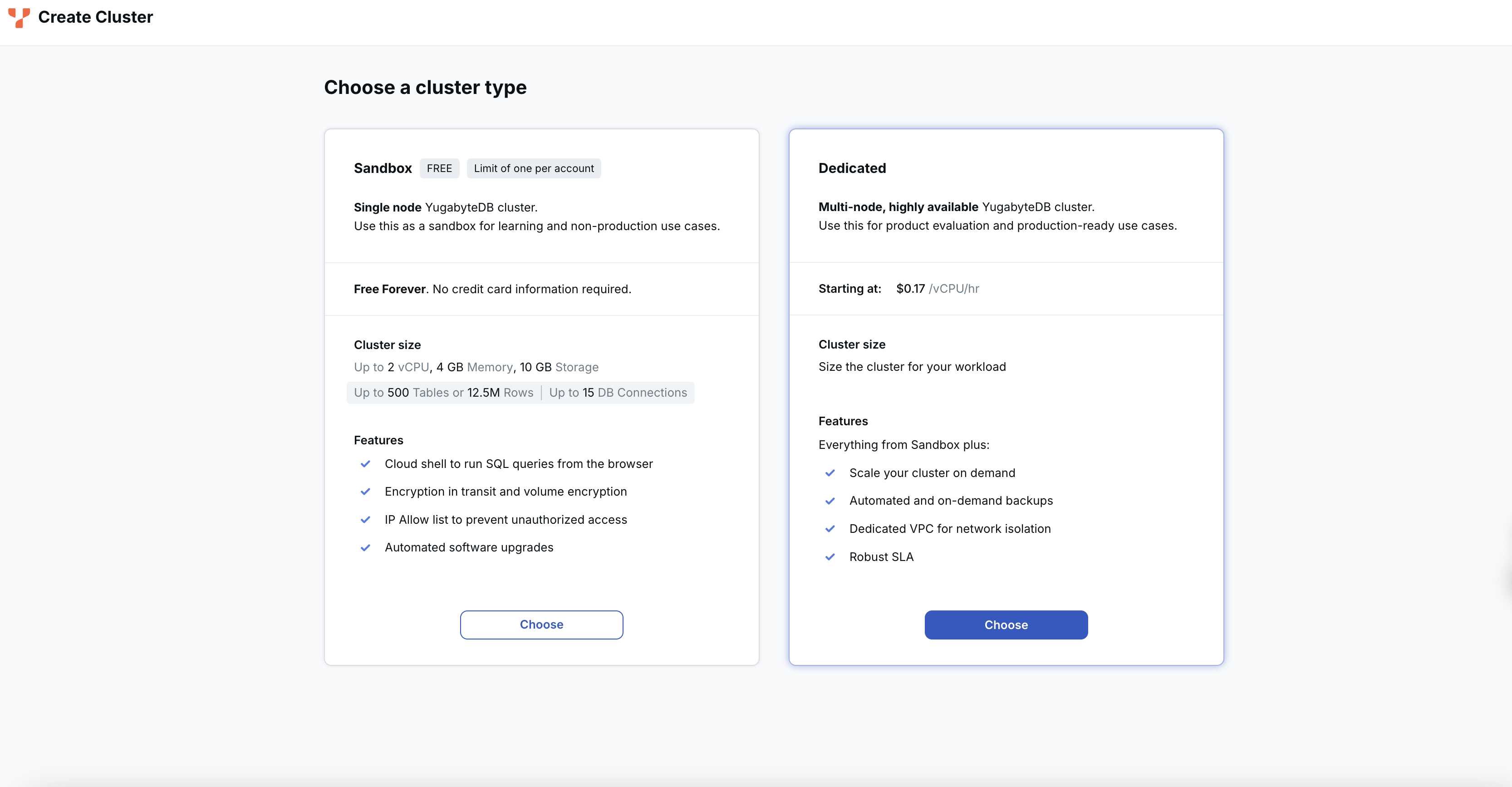Click the $0.17 /vCPU/hr price

click(938, 289)
